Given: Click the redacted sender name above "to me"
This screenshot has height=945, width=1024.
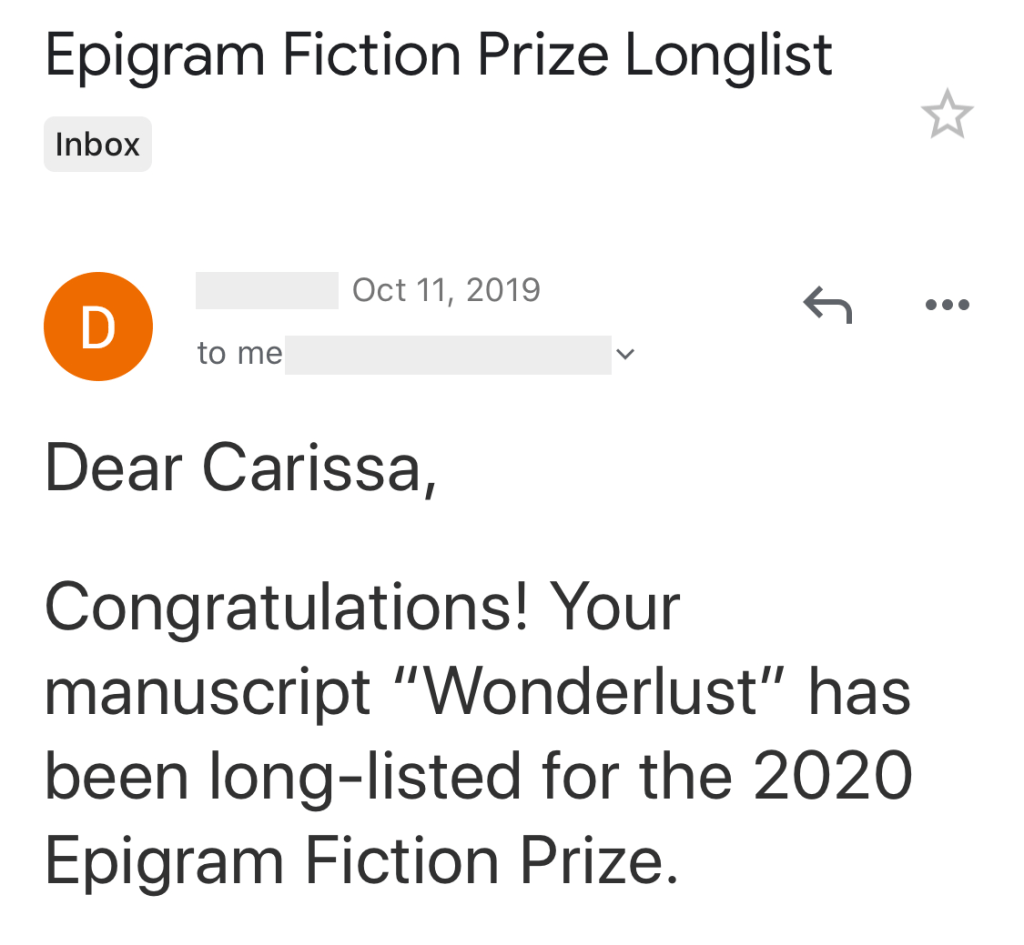Looking at the screenshot, I should click(x=267, y=290).
